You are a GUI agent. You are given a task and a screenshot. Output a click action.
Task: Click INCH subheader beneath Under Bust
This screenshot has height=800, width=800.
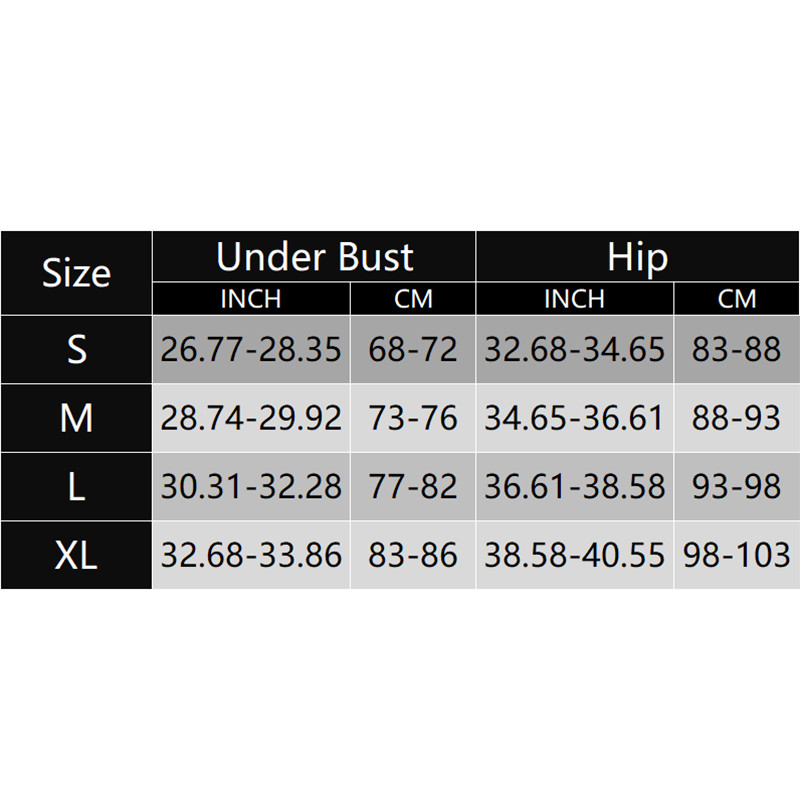[251, 298]
